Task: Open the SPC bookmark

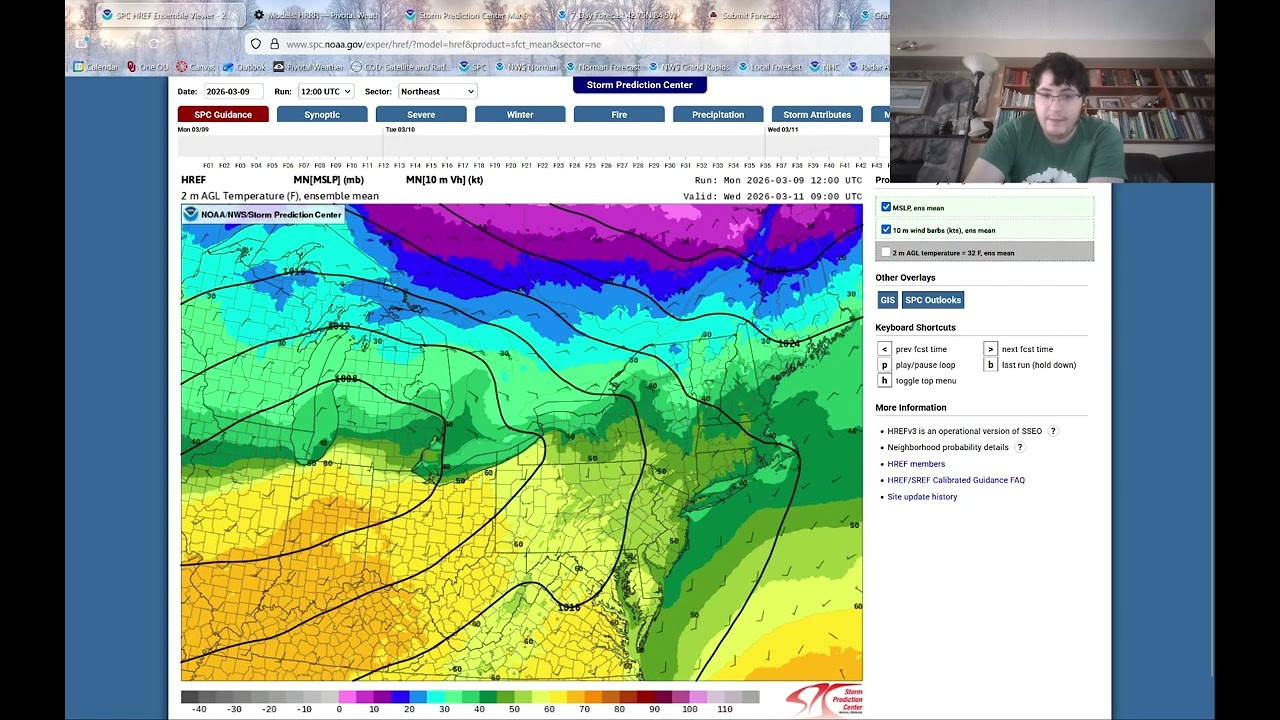Action: tap(473, 67)
